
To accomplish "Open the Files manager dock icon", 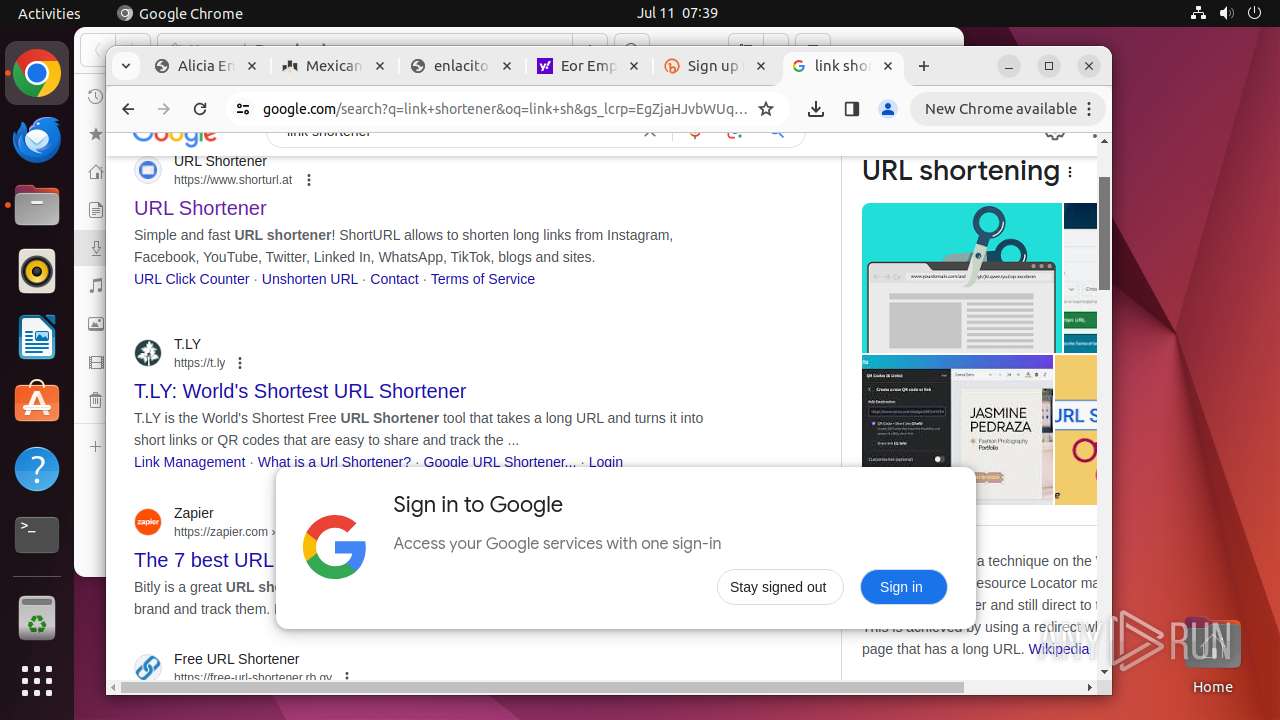I will (x=37, y=206).
